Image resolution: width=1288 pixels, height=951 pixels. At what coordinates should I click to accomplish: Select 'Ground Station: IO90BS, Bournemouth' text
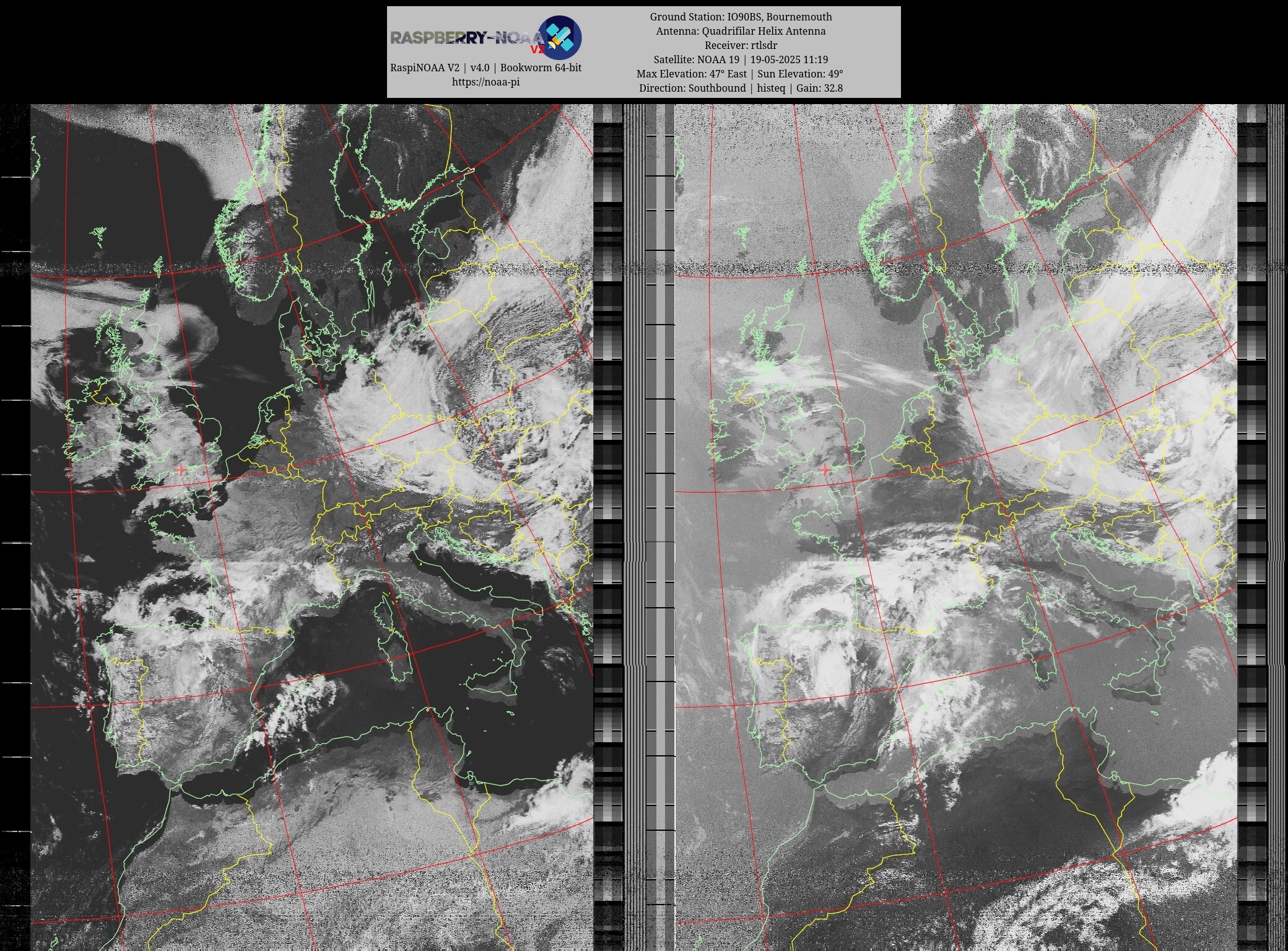(x=741, y=17)
